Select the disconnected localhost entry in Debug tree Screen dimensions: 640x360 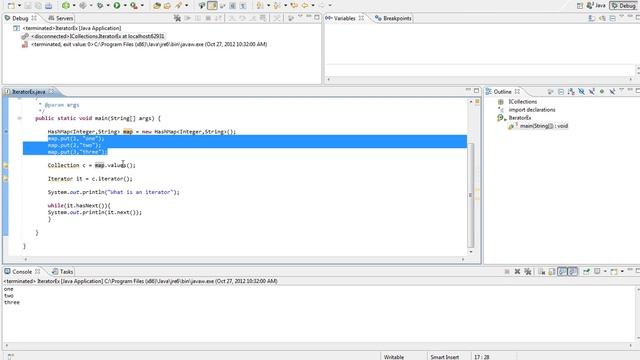97,36
